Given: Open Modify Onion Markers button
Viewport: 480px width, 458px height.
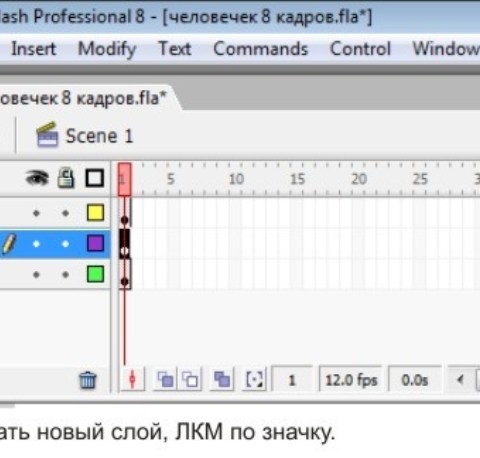Looking at the screenshot, I should (x=254, y=379).
